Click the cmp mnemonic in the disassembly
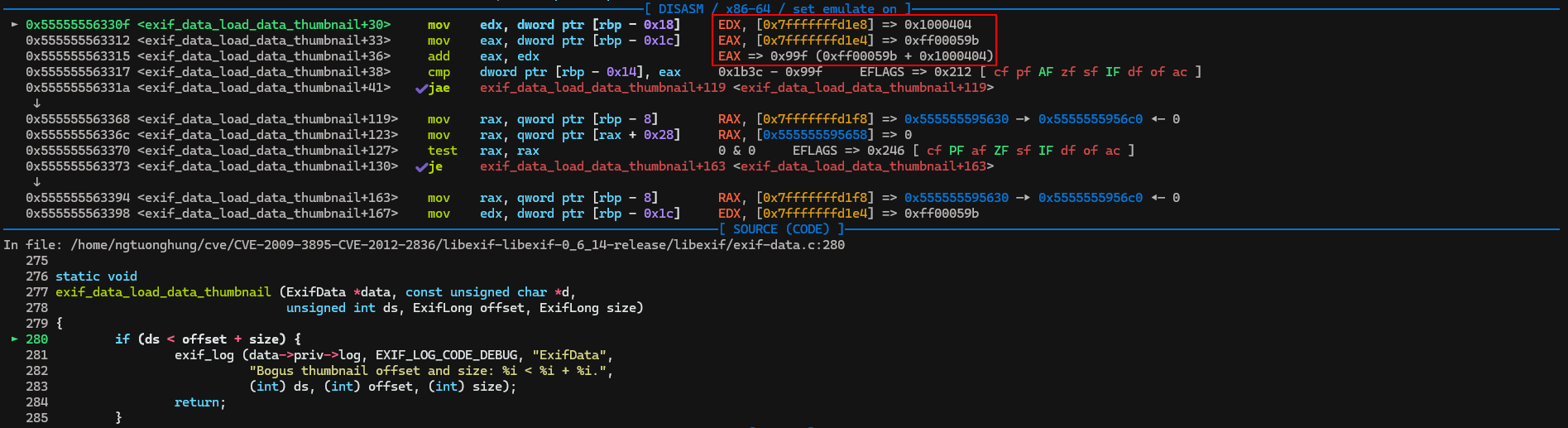 point(439,72)
